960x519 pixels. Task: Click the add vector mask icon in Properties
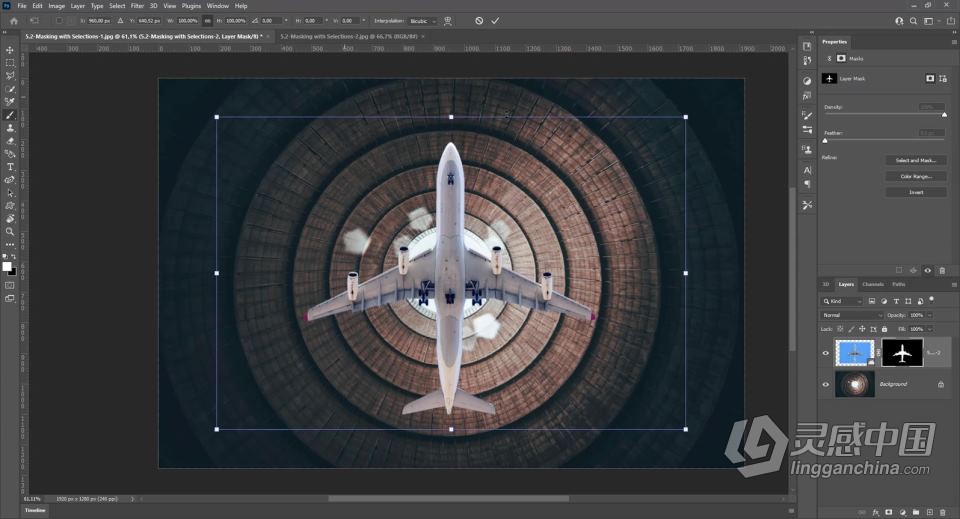pyautogui.click(x=943, y=78)
